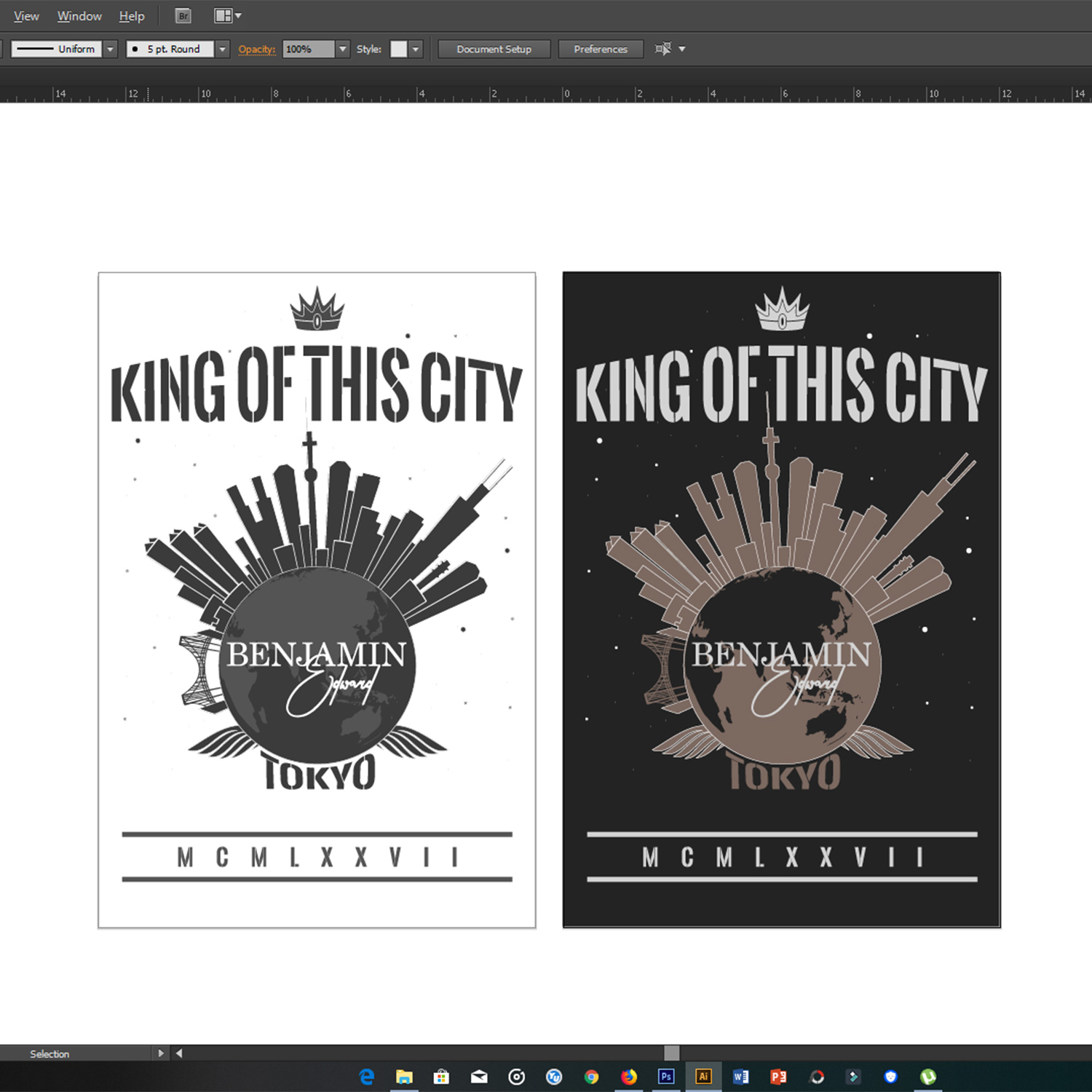Click the Document Setup button
Image resolution: width=1092 pixels, height=1092 pixels.
point(494,49)
